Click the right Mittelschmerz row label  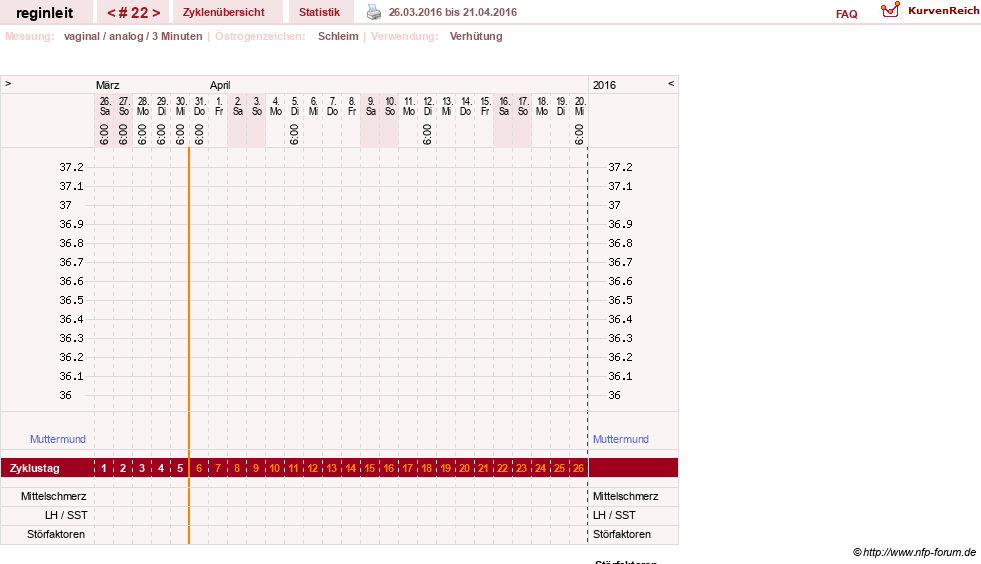626,496
